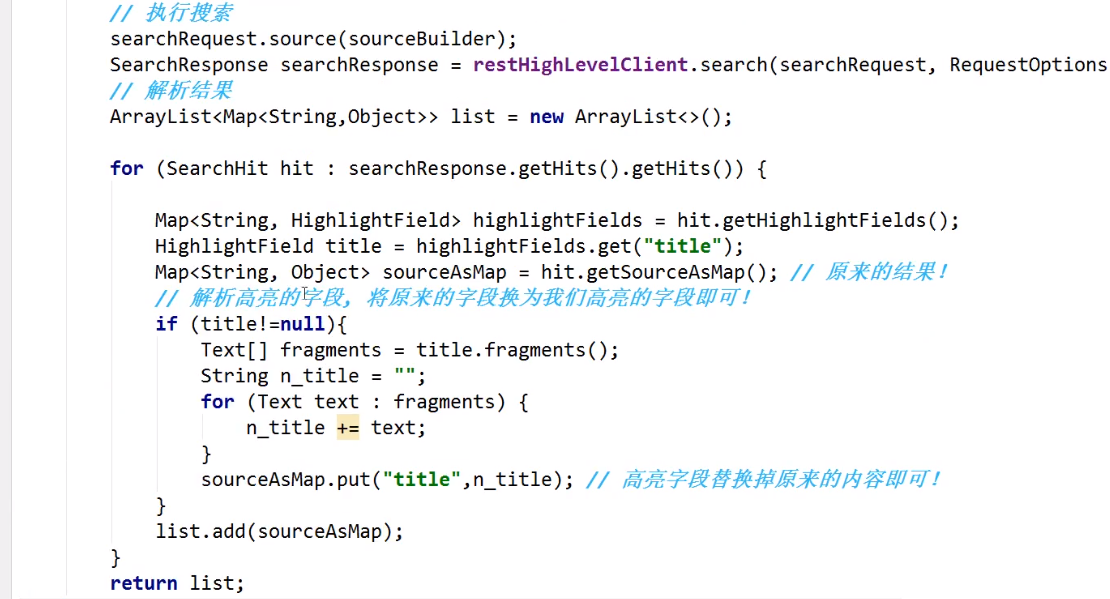Click the highlighted += operator
The height and width of the screenshot is (599, 1110).
tap(347, 428)
